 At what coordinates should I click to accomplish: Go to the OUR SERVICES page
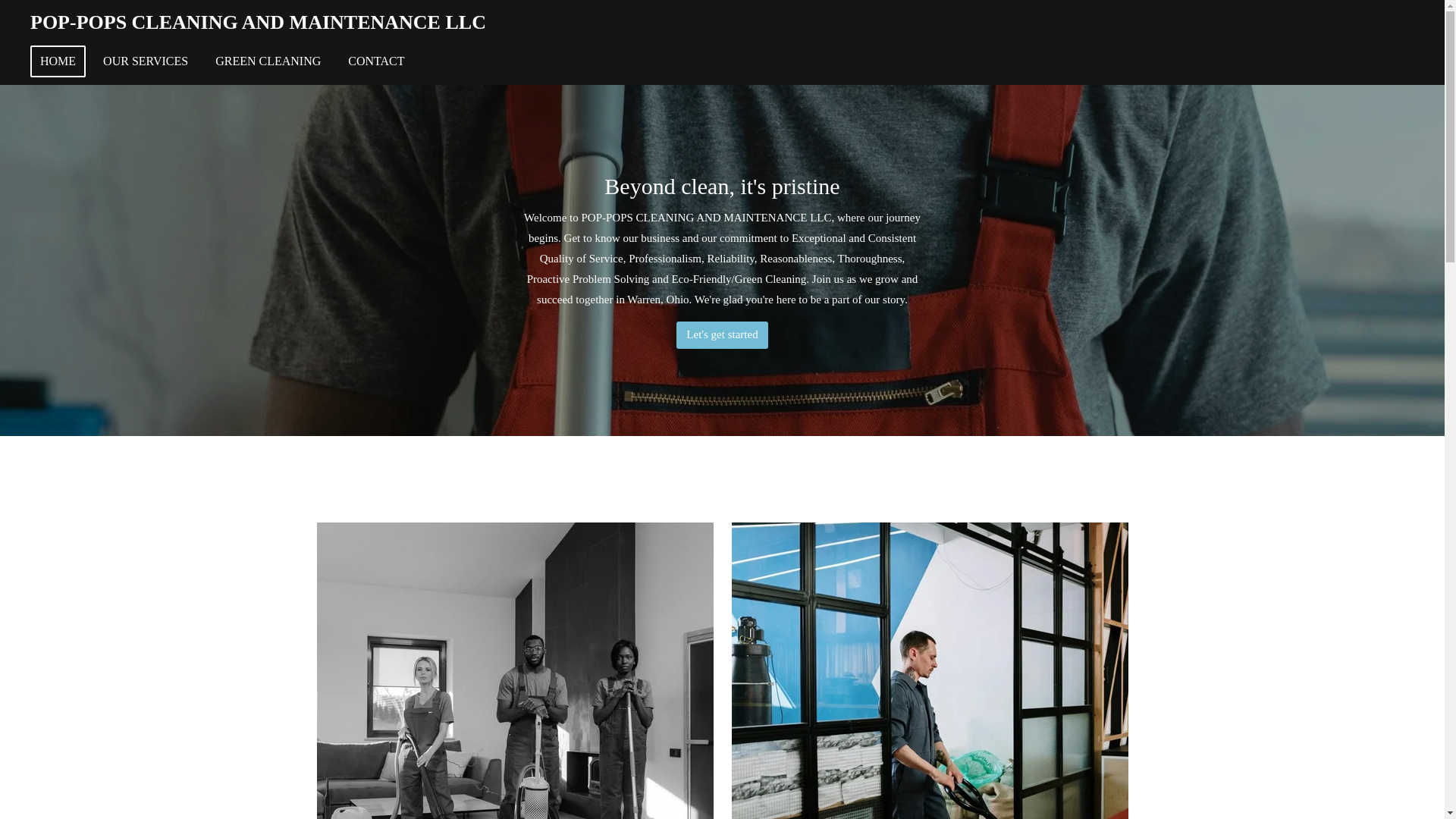click(x=146, y=61)
